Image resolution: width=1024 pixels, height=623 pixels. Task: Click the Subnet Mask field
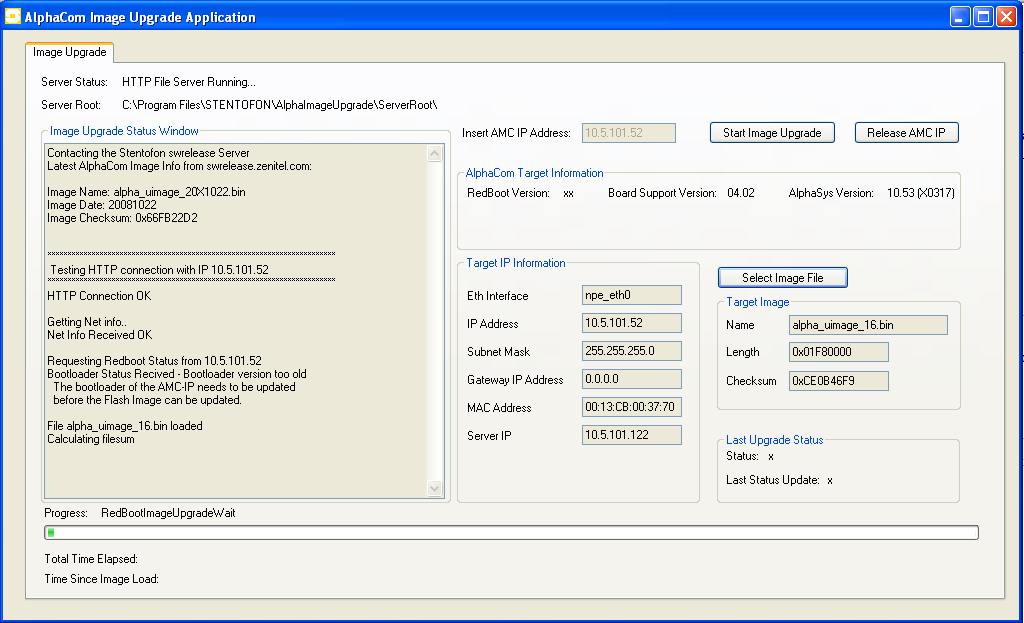point(631,351)
